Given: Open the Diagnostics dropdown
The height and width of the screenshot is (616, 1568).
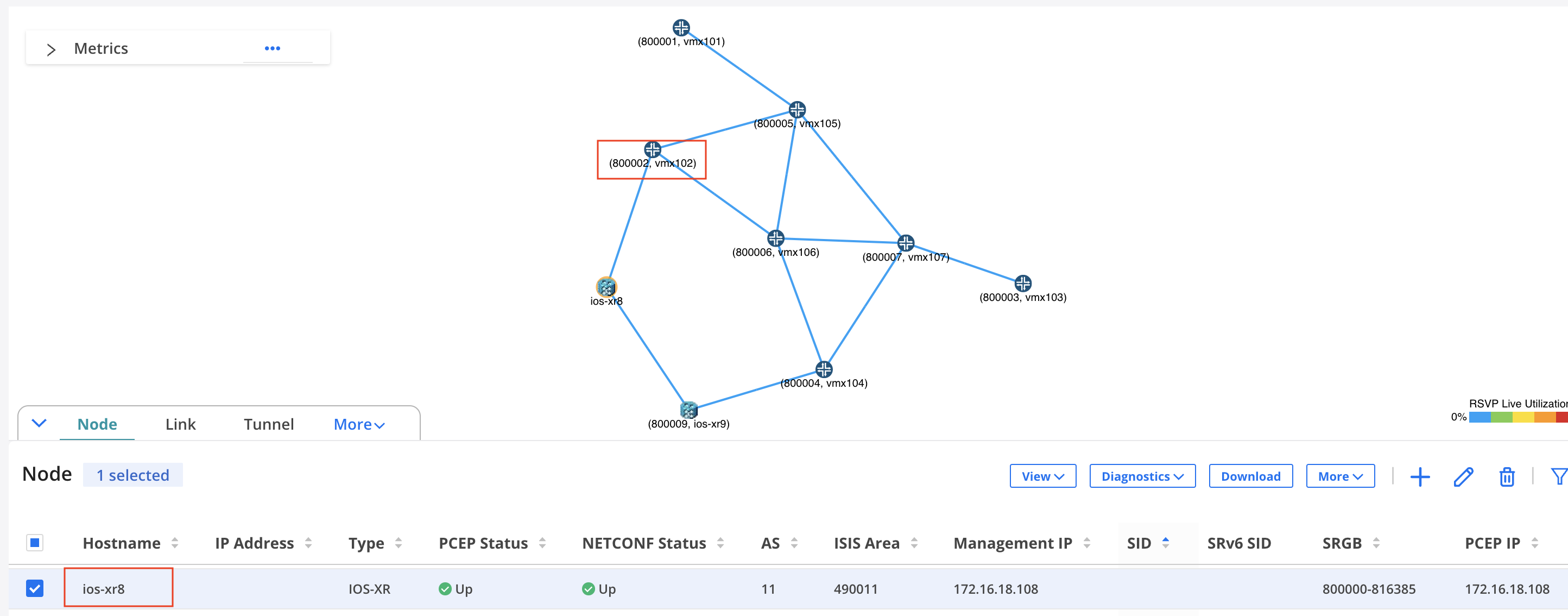Looking at the screenshot, I should (1142, 476).
